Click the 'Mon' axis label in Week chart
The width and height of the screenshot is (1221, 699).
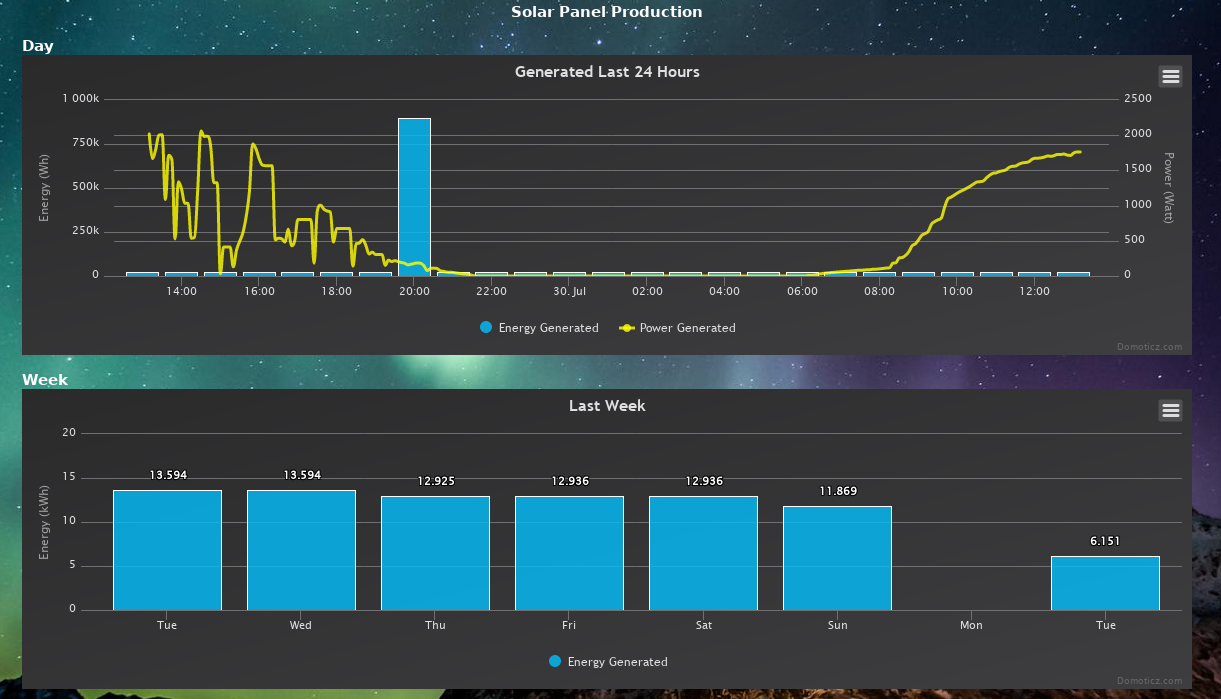point(971,625)
